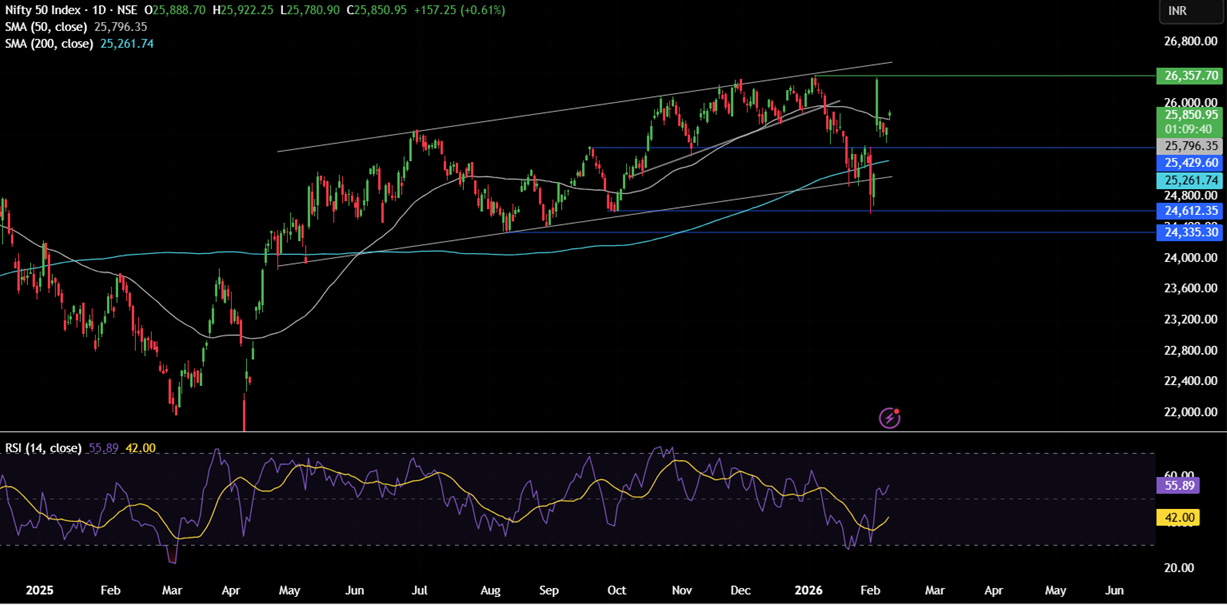Image resolution: width=1227 pixels, height=605 pixels.
Task: Click the Dec label on time axis
Action: tap(742, 591)
